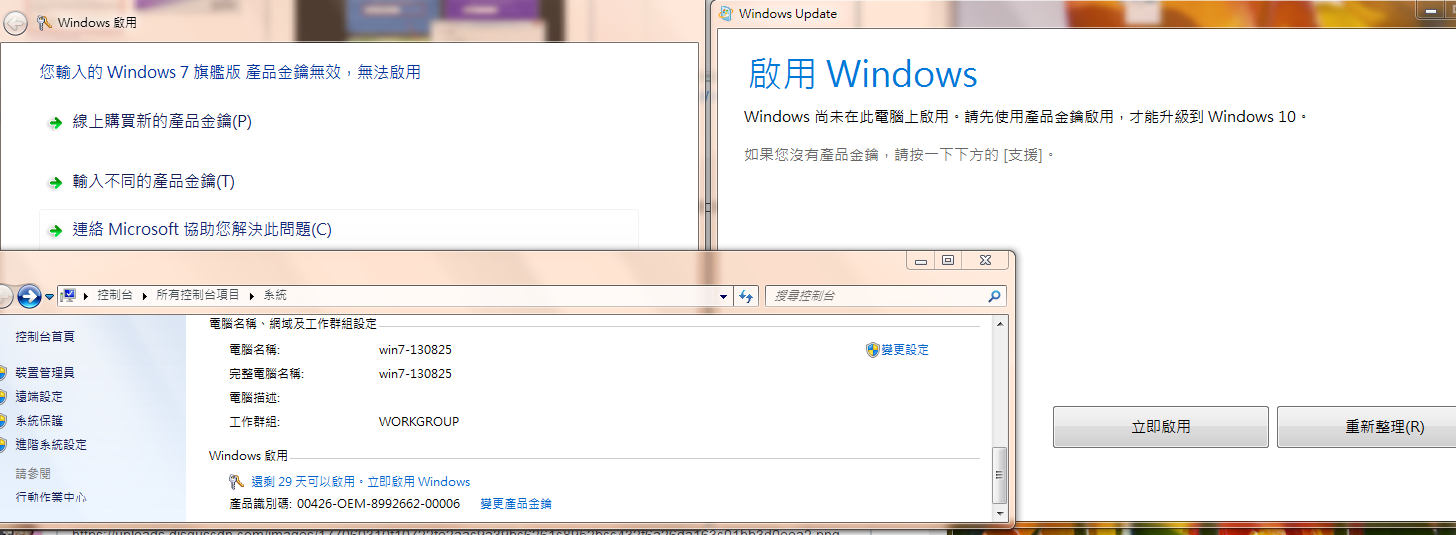Viewport: 1456px width, 535px height.
Task: Open 裝置管理員 from sidebar
Action: click(45, 373)
